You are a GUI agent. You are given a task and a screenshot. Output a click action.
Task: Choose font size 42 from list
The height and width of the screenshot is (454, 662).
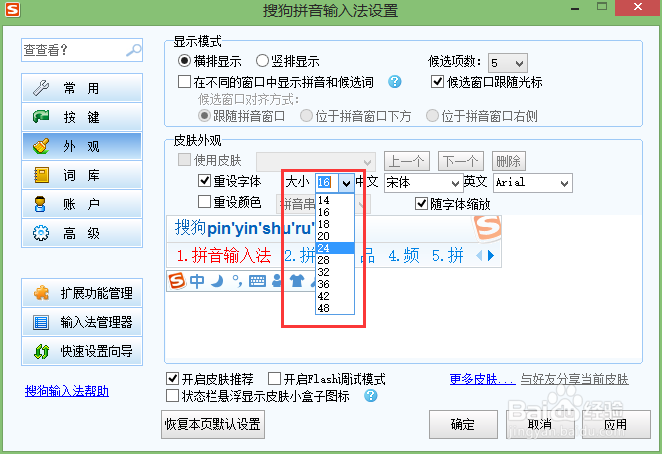(335, 296)
